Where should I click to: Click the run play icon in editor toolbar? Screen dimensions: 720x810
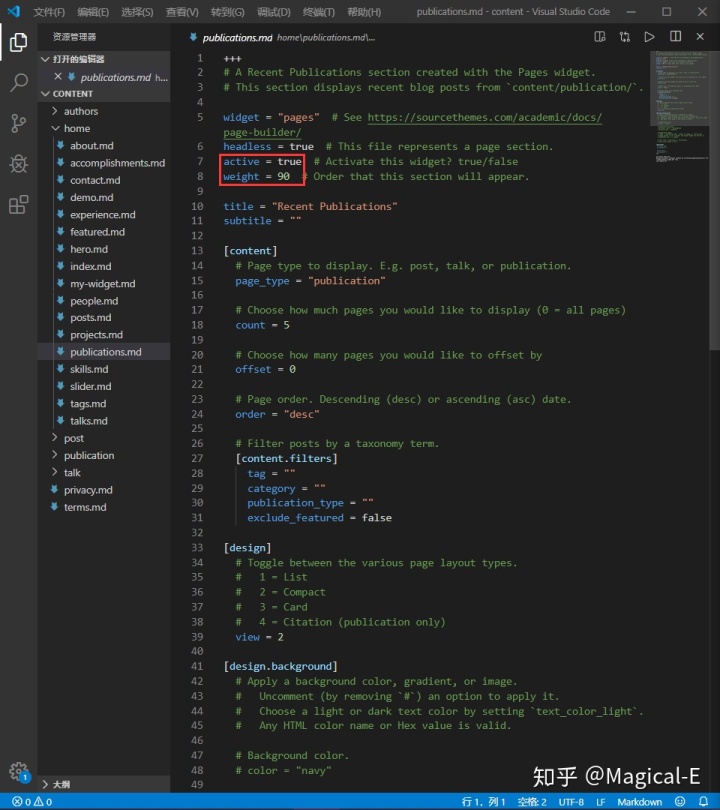tap(650, 37)
